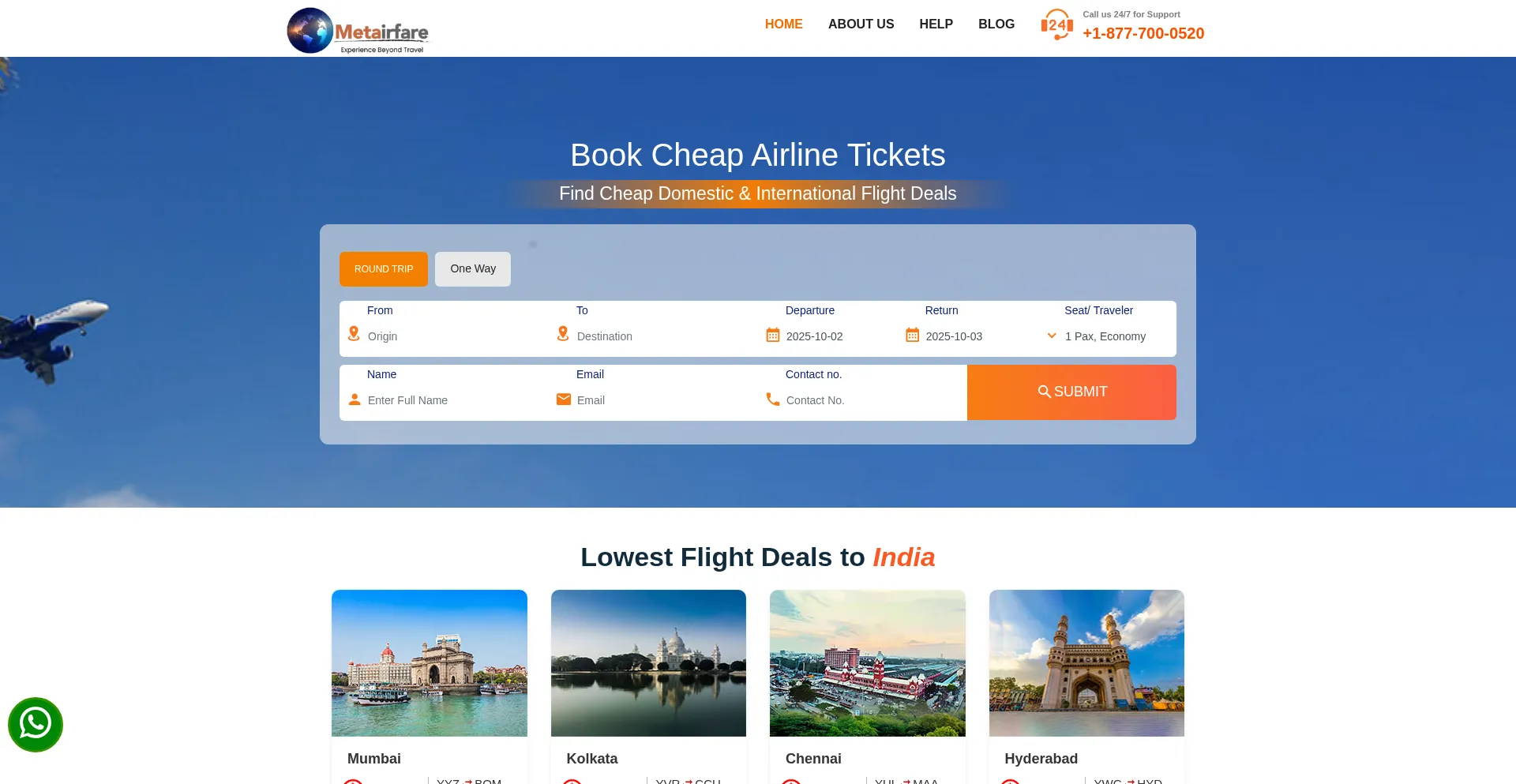
Task: Click the envelope icon in Email field
Action: coord(564,400)
